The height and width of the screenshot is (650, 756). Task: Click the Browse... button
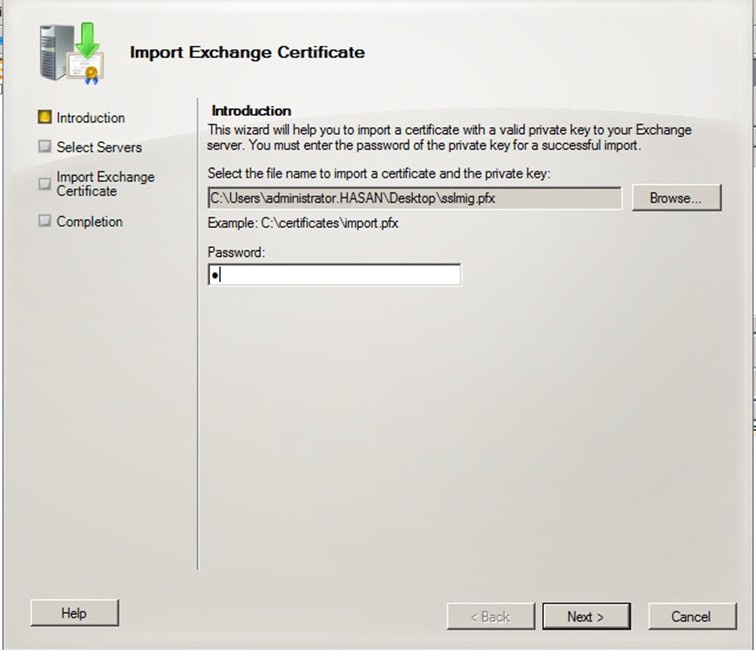tap(676, 198)
